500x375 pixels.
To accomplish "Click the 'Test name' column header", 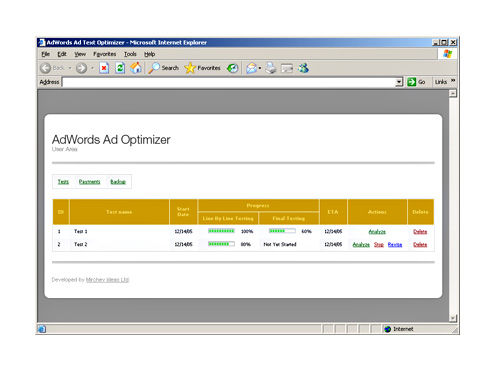I will (119, 212).
